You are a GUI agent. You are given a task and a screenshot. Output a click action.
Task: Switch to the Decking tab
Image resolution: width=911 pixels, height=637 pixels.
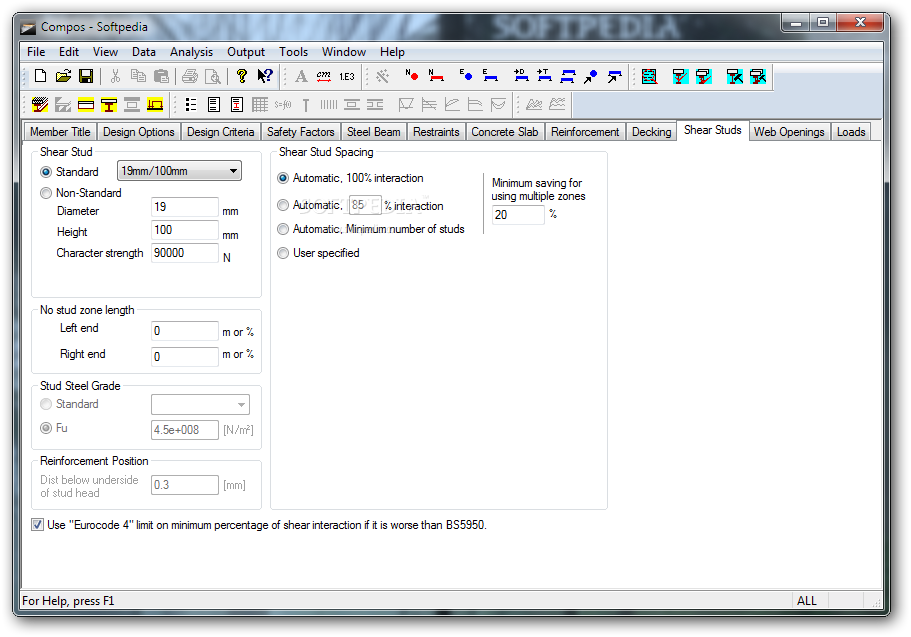[x=651, y=132]
